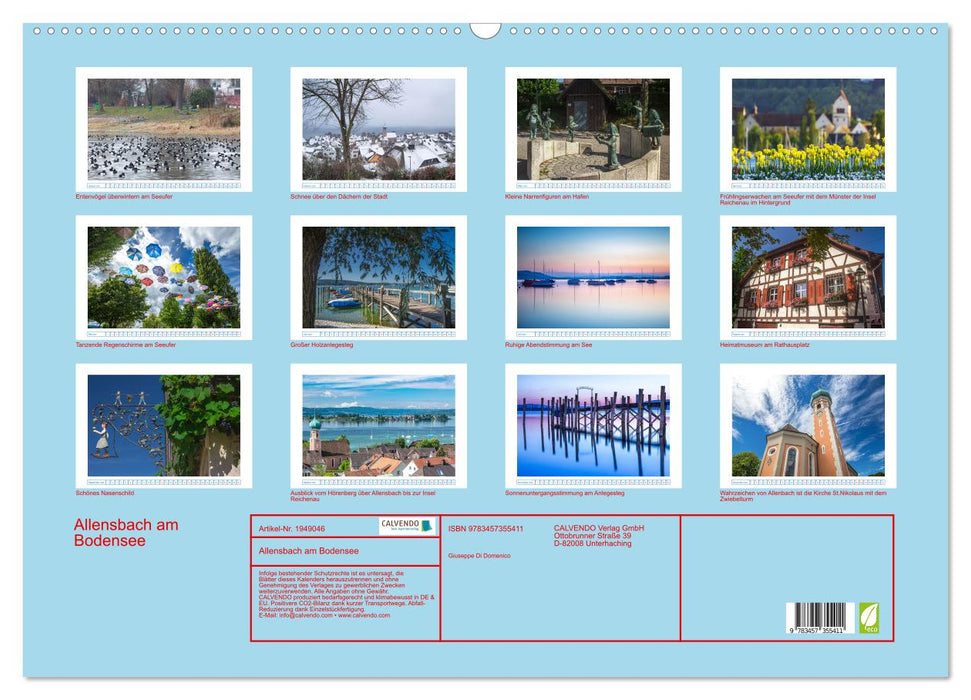The width and height of the screenshot is (971, 700).
Task: Select the 'Heimatmuseum am Rathausplatz' image
Action: tap(807, 278)
